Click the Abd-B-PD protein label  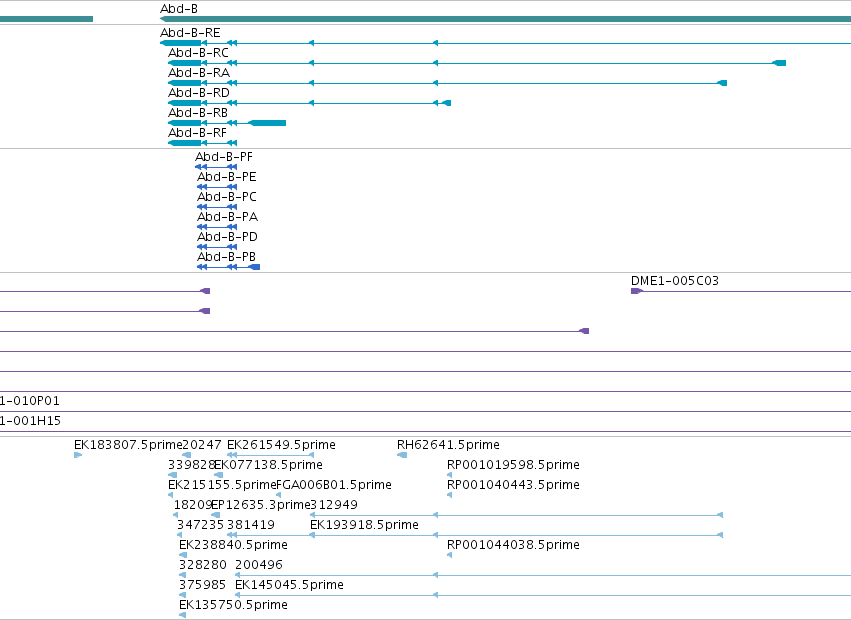(227, 237)
